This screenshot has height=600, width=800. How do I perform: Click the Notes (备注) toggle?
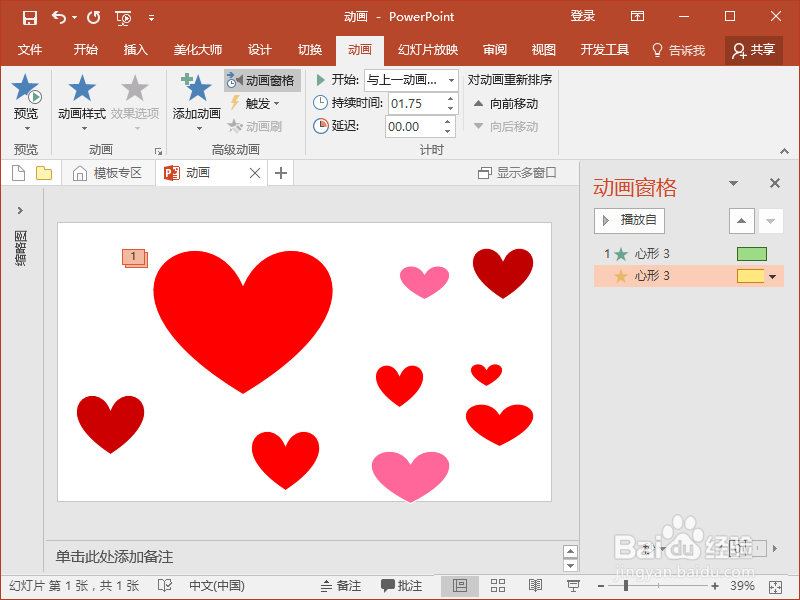tap(345, 584)
